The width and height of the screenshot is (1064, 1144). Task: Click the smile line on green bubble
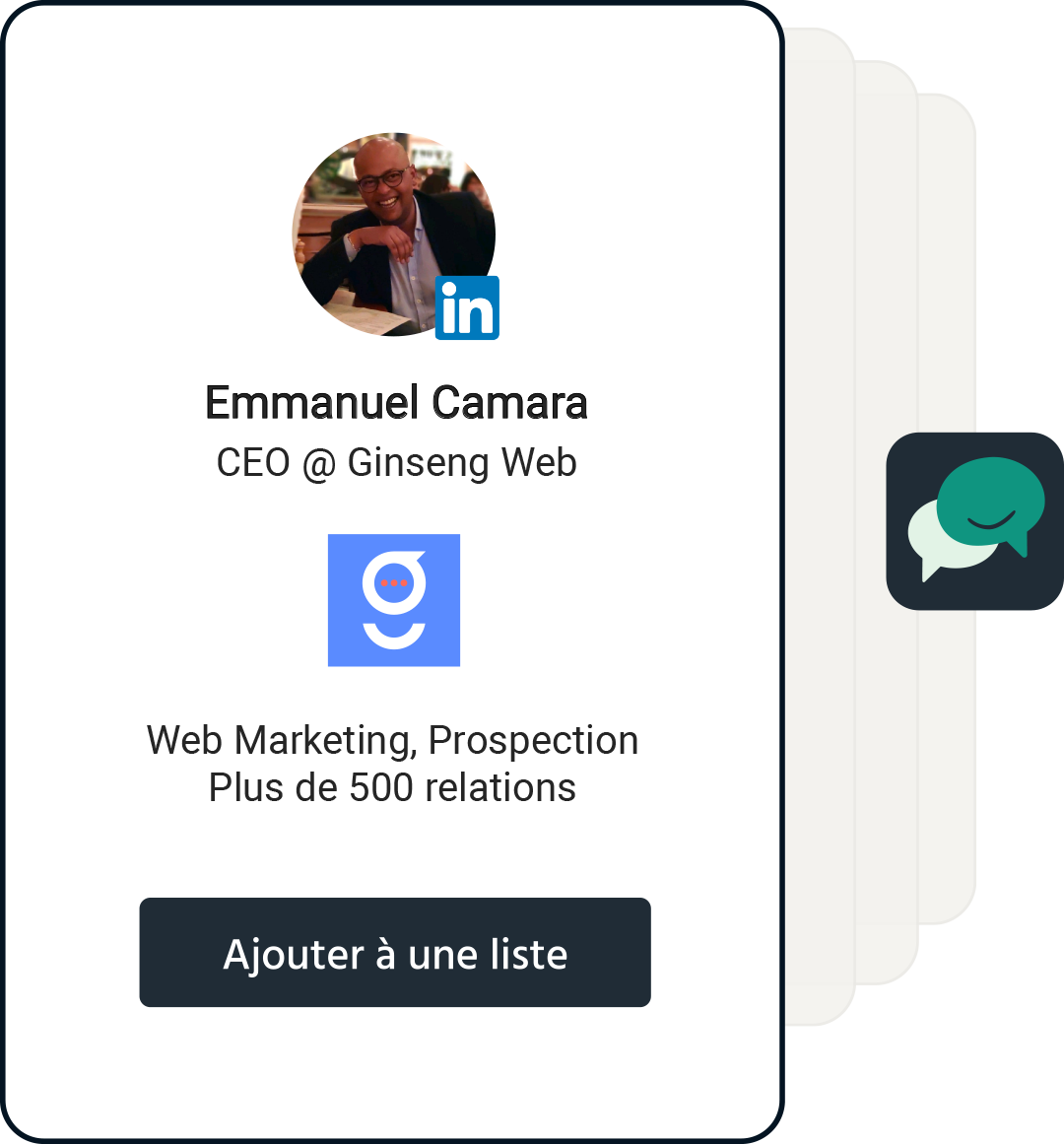click(x=991, y=519)
